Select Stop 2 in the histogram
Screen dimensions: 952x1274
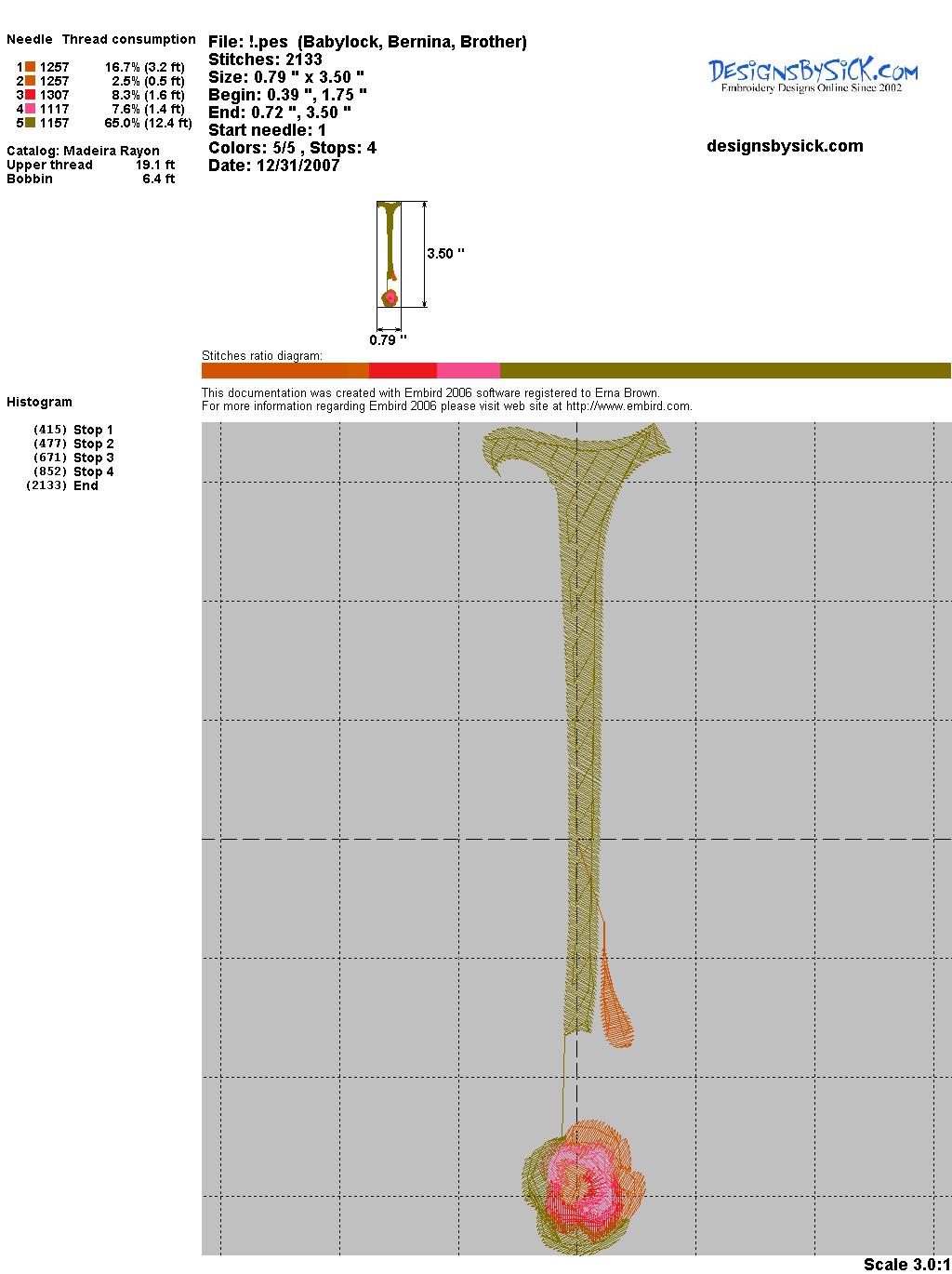[x=93, y=444]
